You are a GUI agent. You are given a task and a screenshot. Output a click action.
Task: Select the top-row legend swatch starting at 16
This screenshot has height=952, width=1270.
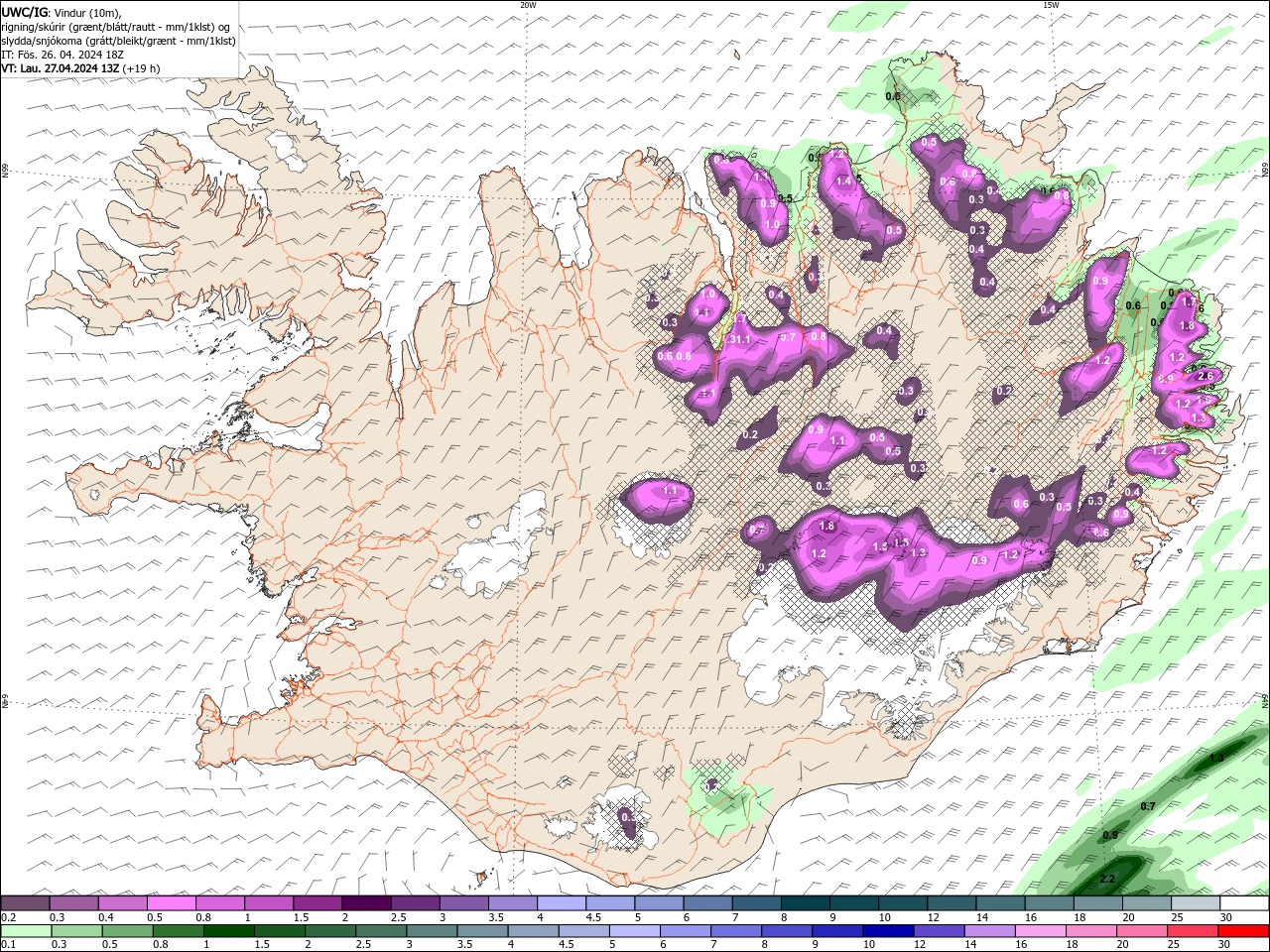[x=1050, y=903]
